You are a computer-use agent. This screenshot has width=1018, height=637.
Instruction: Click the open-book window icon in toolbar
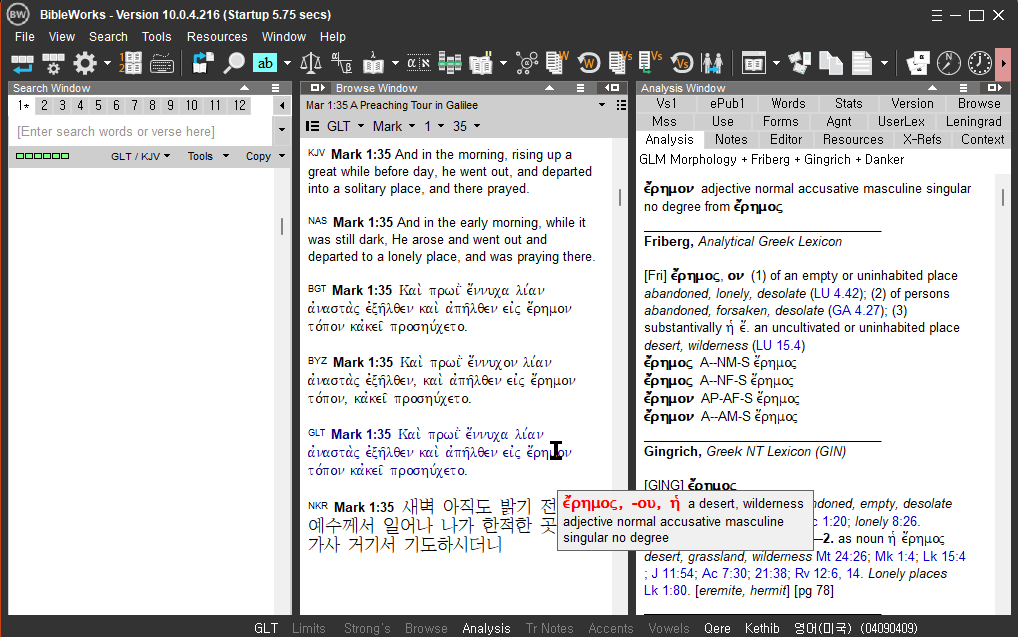pyautogui.click(x=754, y=63)
